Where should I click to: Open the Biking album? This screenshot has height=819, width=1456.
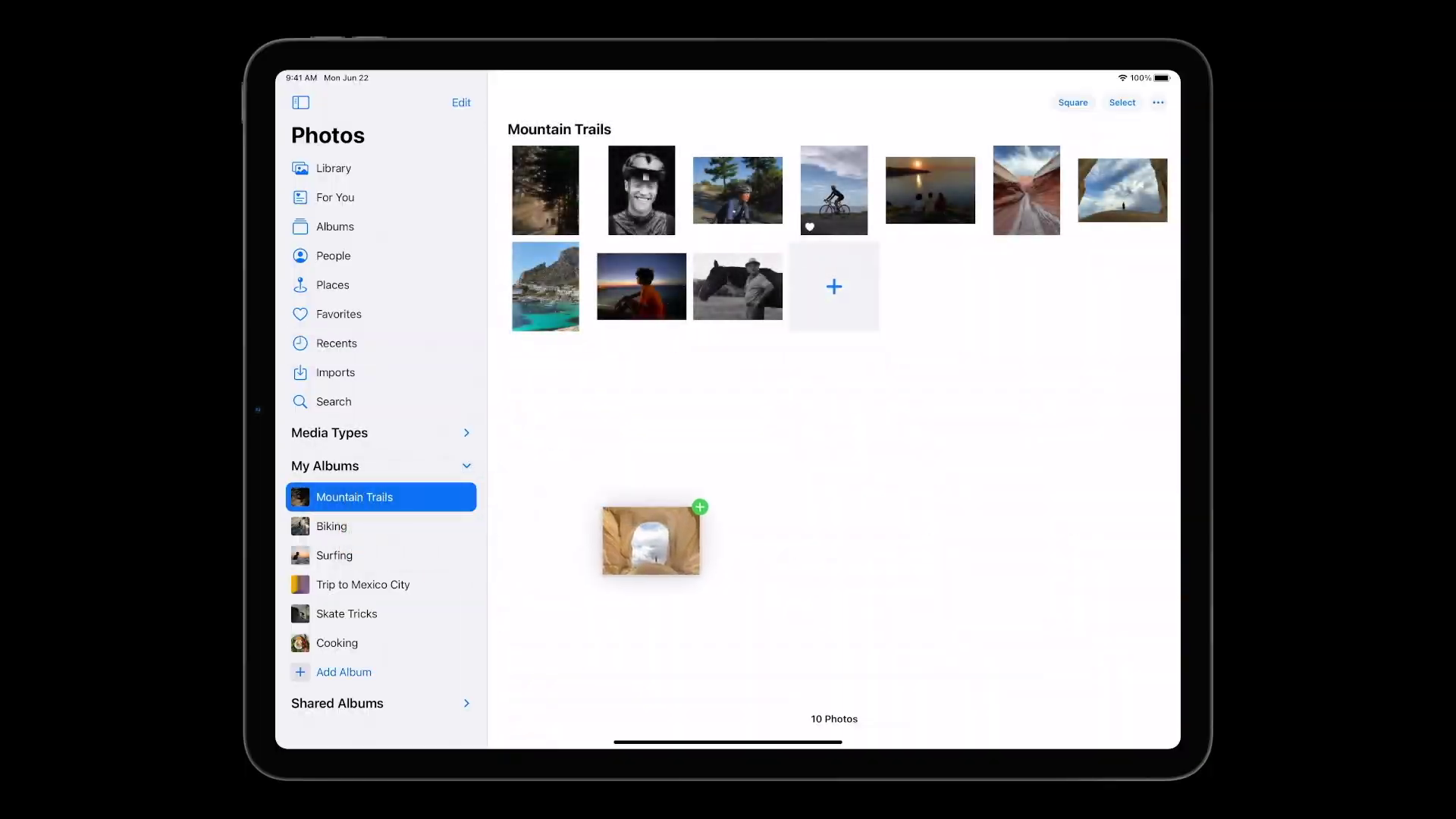tap(331, 526)
